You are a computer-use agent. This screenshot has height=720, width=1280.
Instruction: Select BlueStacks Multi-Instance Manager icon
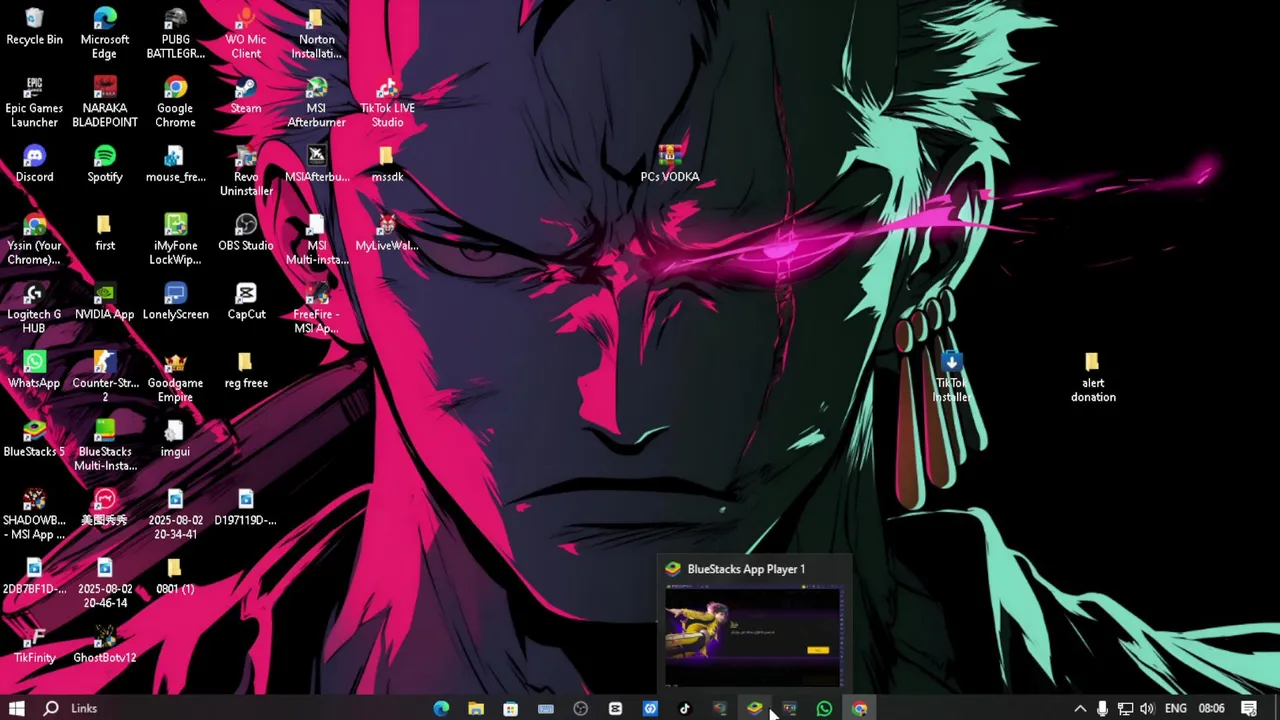105,446
